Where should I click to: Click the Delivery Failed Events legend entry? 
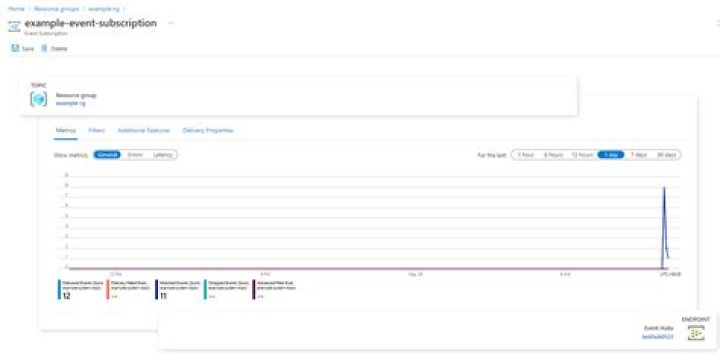coord(129,290)
